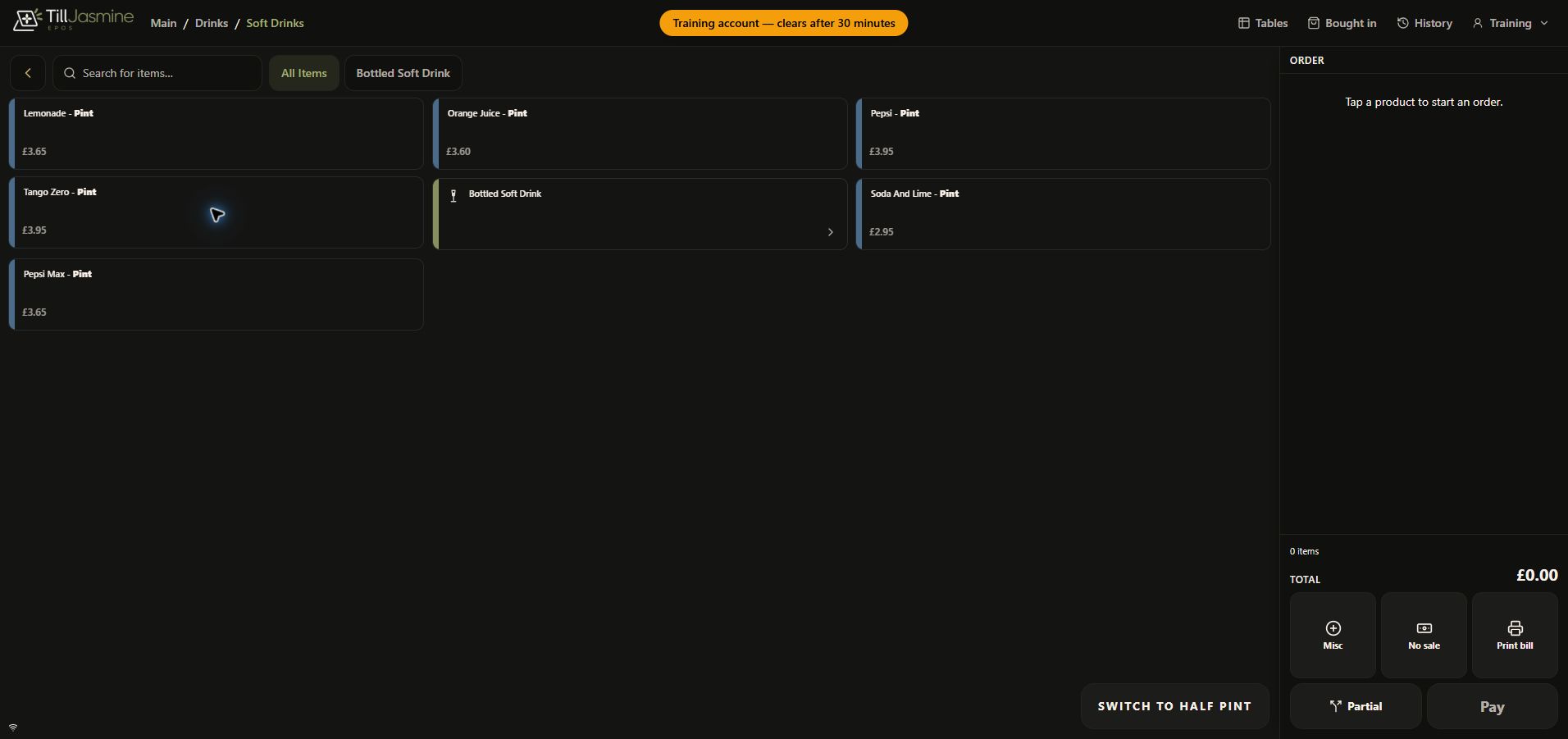1568x739 pixels.
Task: Open the Training account dropdown chevron
Action: (x=1544, y=23)
